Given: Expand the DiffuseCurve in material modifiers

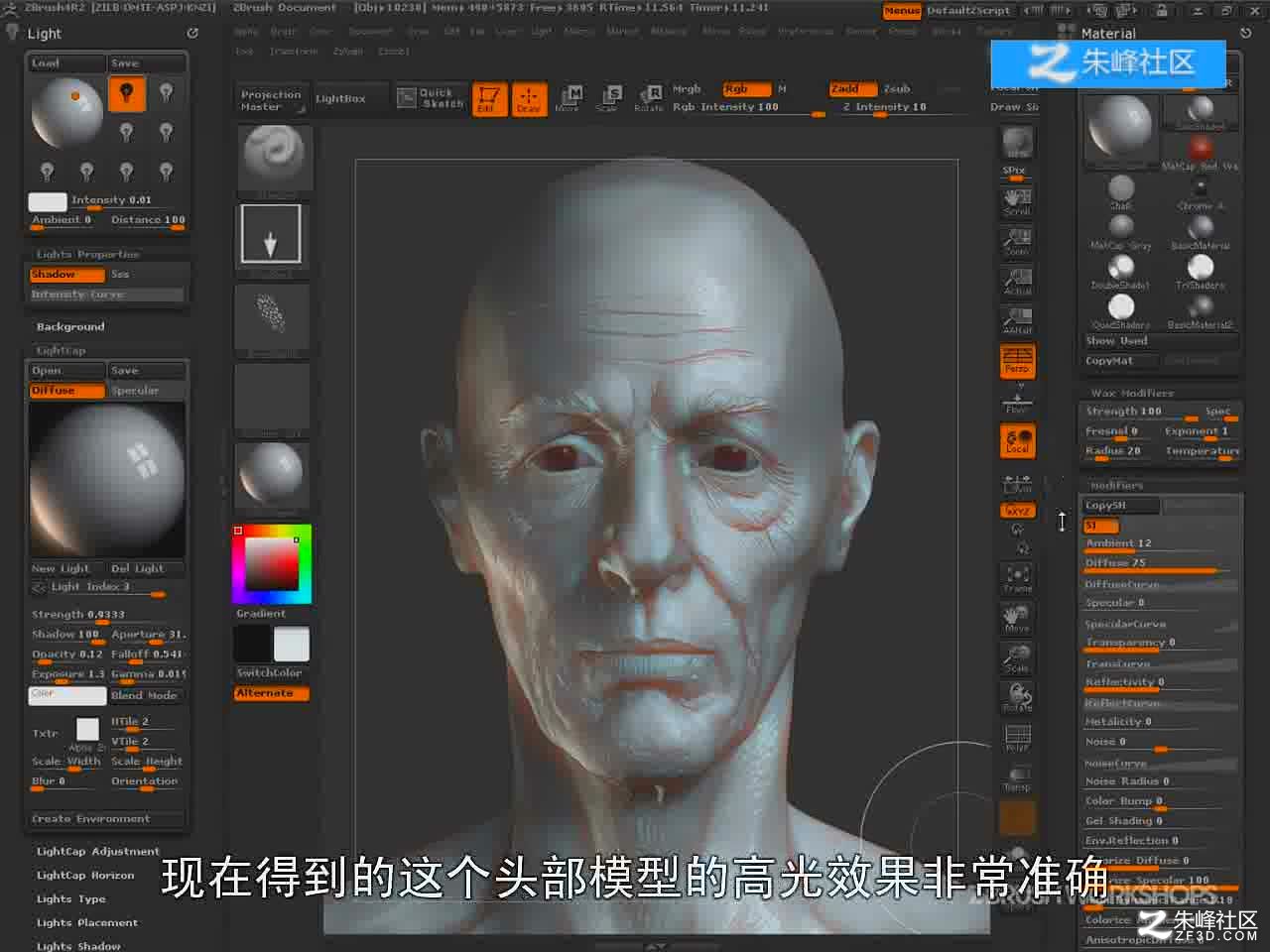Looking at the screenshot, I should click(1160, 584).
